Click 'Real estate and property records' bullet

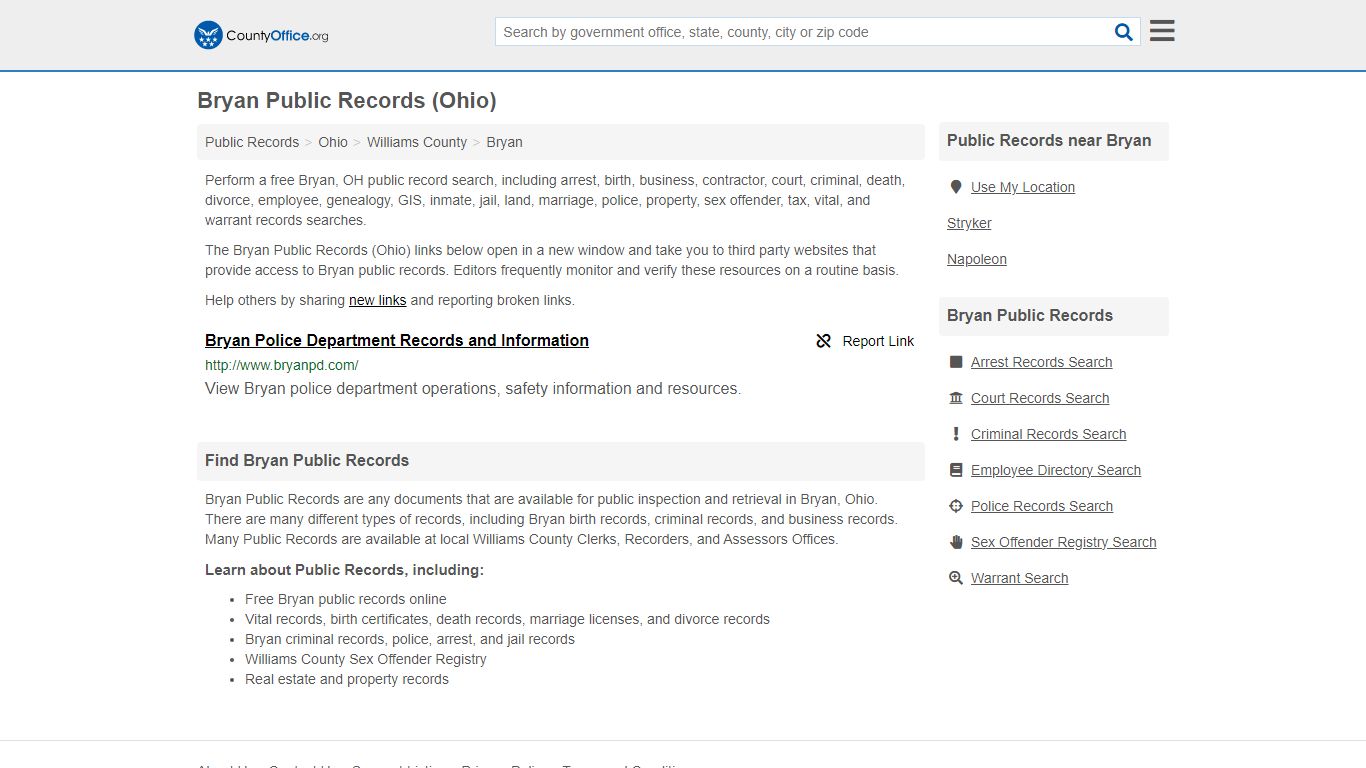[x=347, y=679]
